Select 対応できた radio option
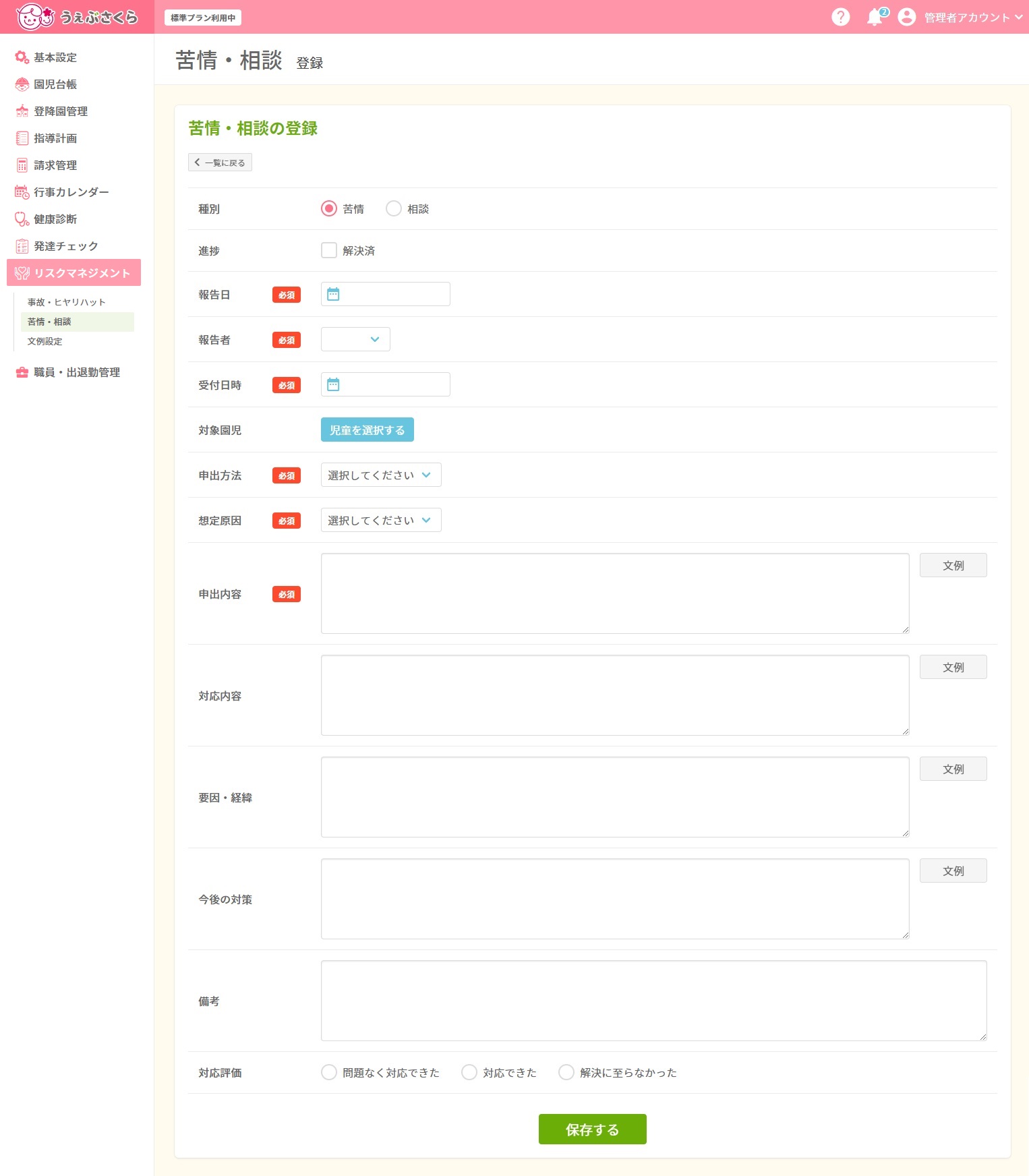This screenshot has width=1029, height=1176. point(469,1072)
